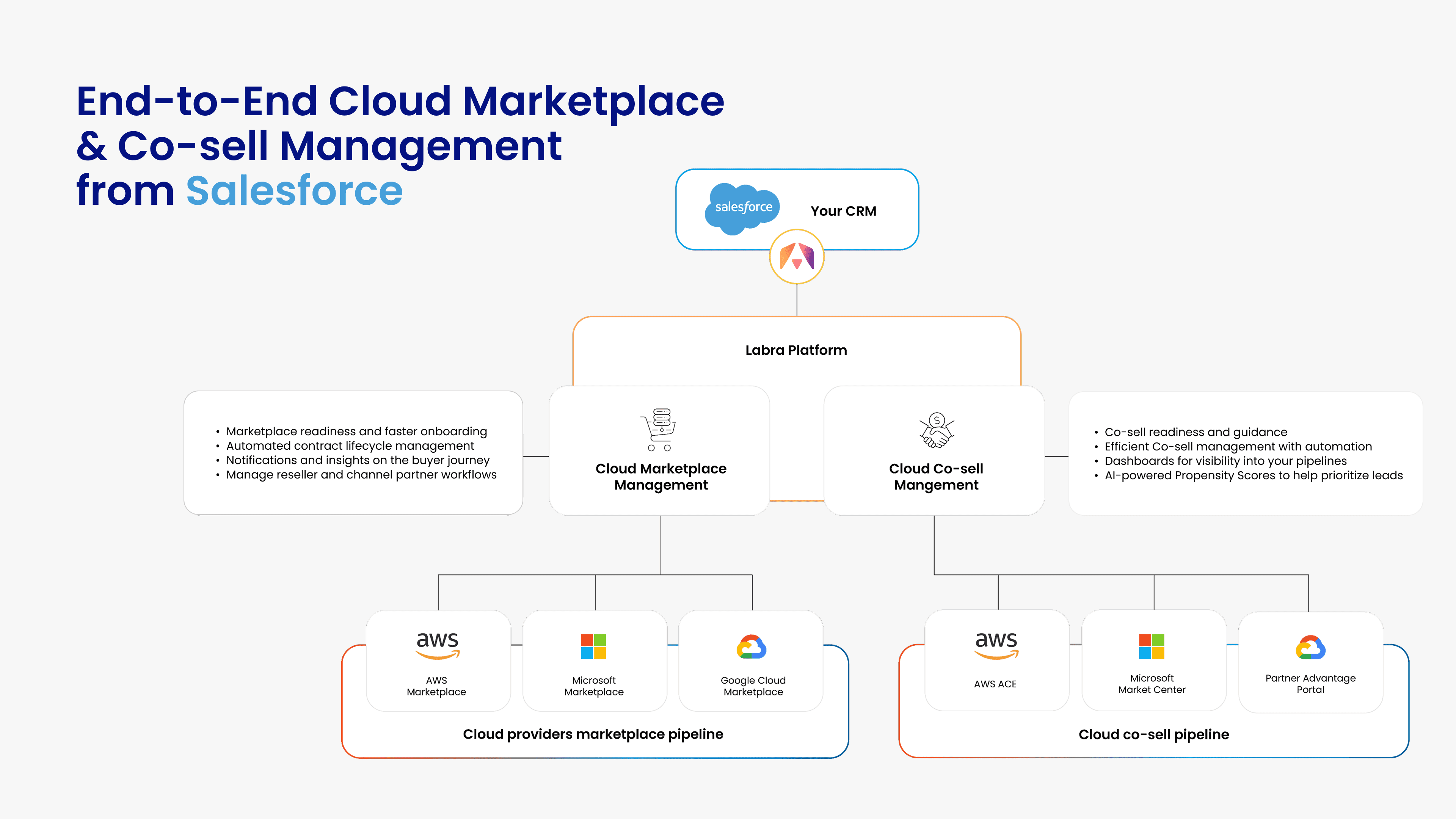Click the handshake co-sell icon
The width and height of the screenshot is (1456, 819).
(x=937, y=430)
